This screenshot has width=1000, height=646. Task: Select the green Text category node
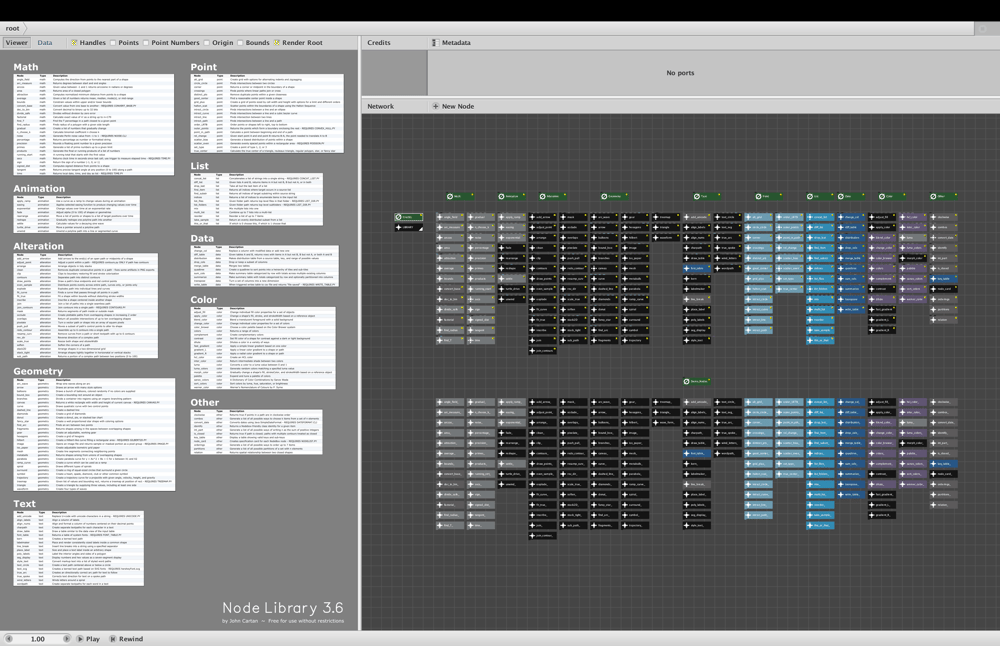(707, 196)
